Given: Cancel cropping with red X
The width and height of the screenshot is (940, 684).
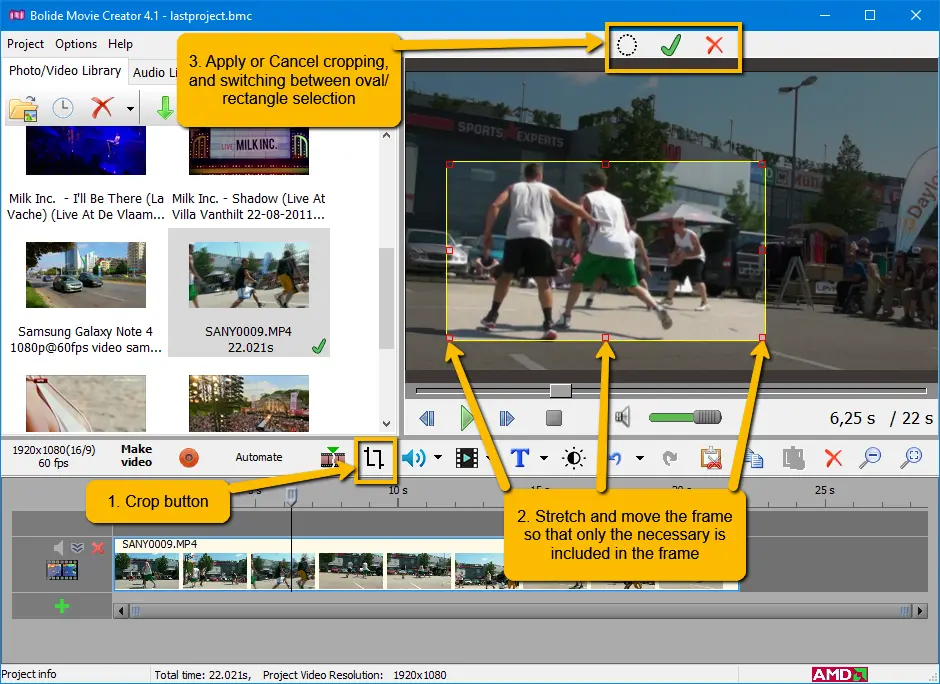Looking at the screenshot, I should pos(714,45).
